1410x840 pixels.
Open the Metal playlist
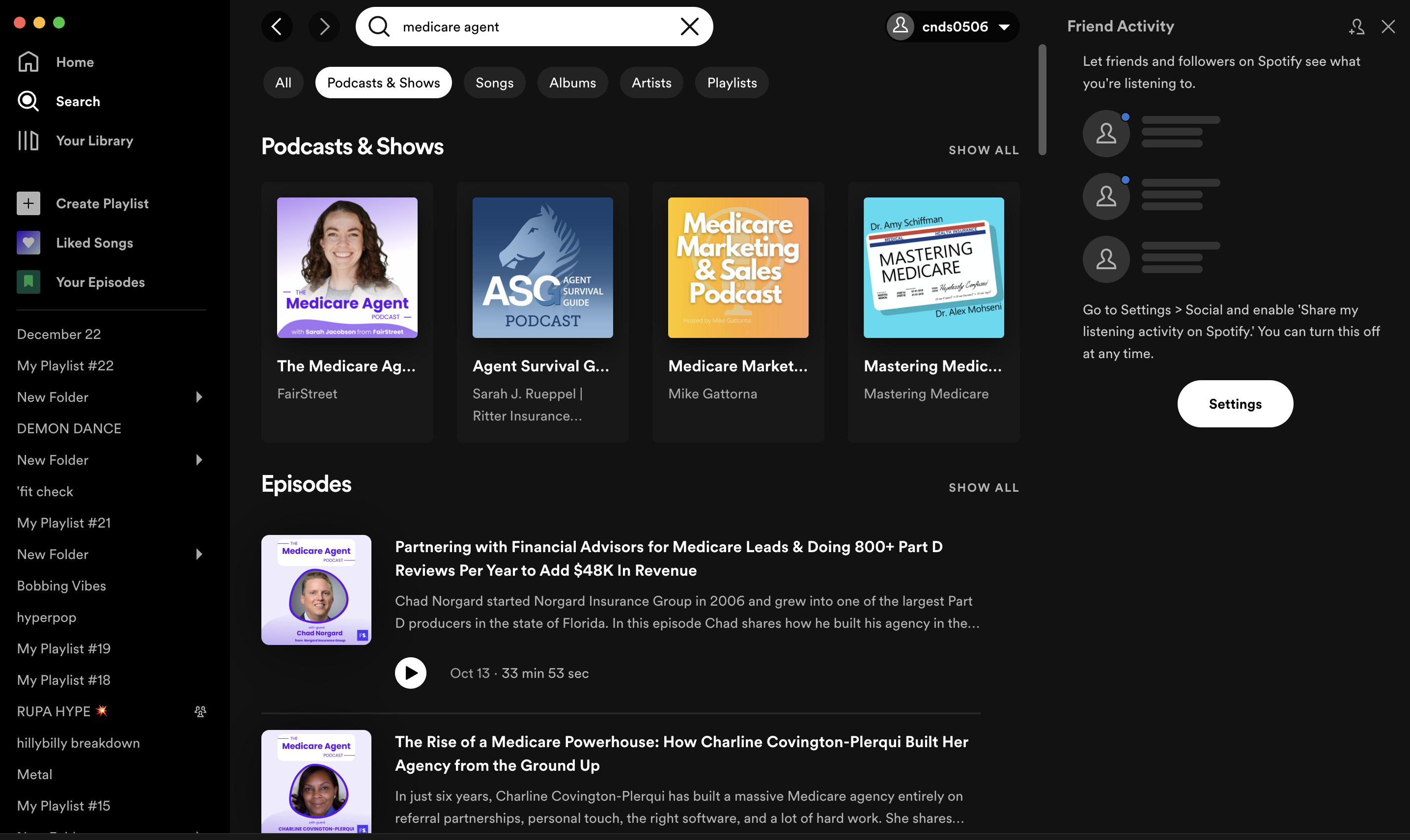tap(34, 774)
